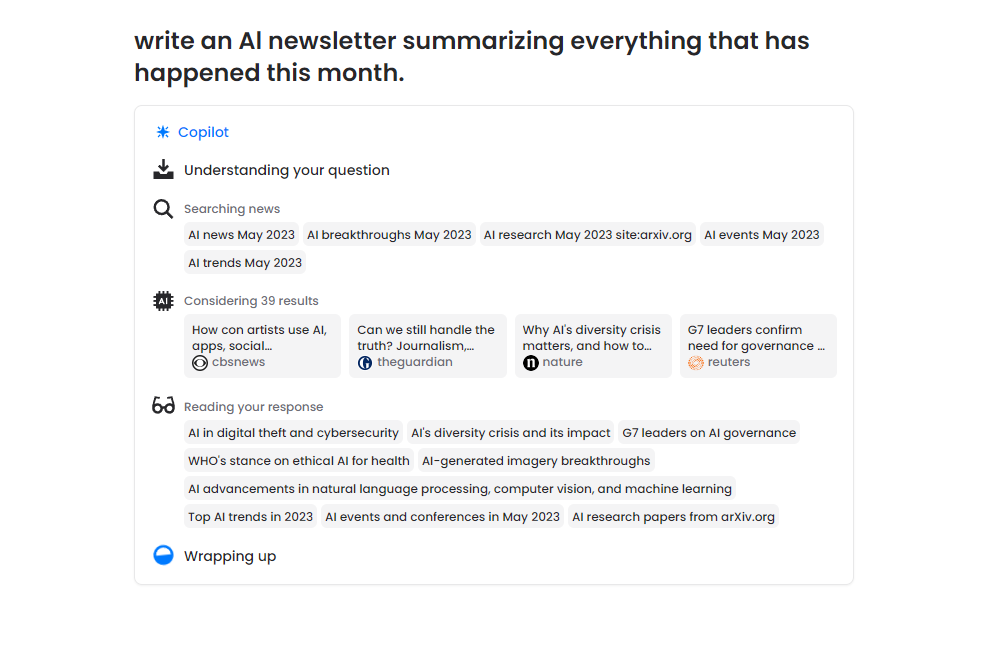Expand the 'Considering 39 results' section
This screenshot has height=669, width=1002.
251,301
